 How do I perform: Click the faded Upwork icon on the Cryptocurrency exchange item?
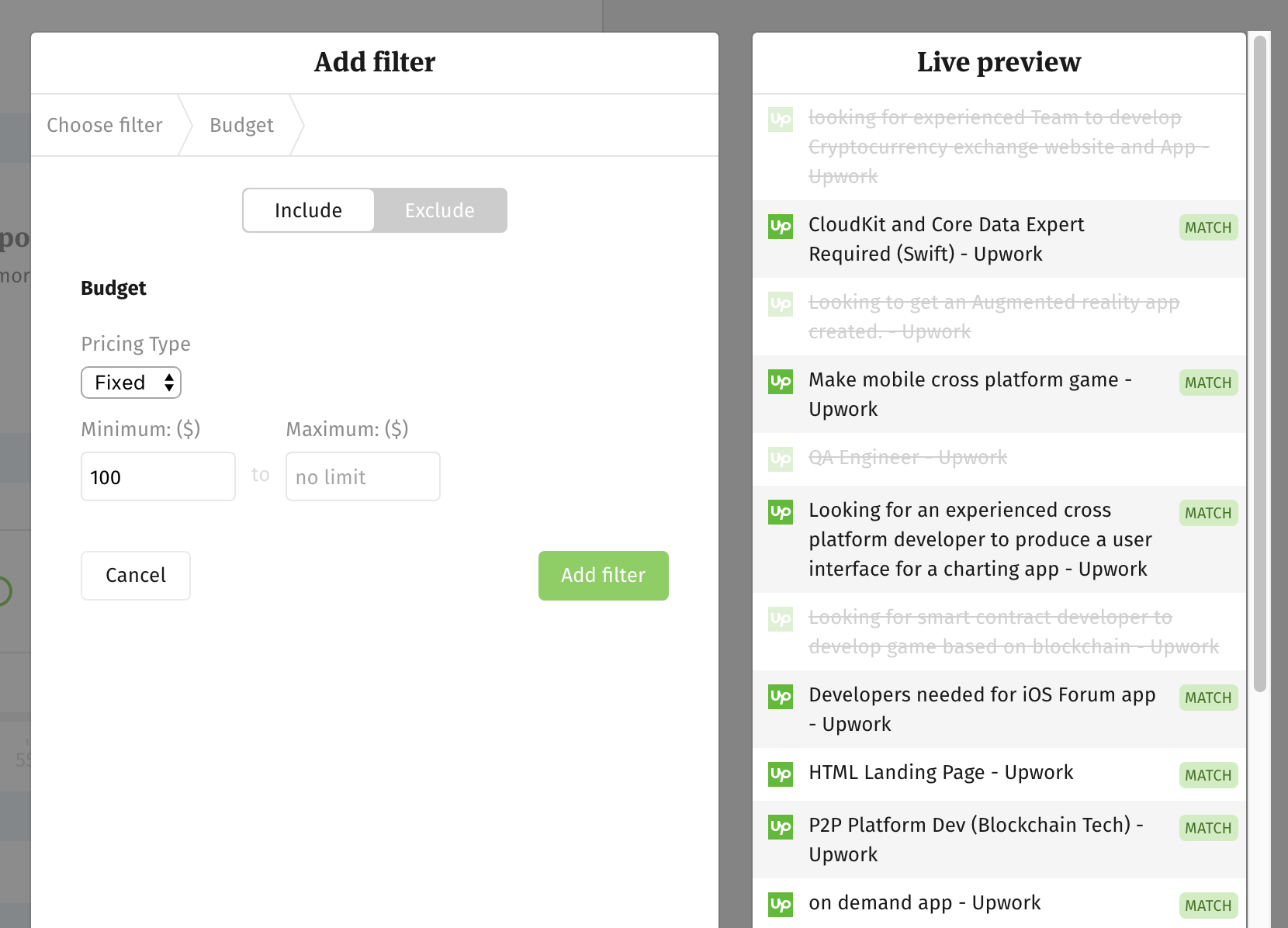click(782, 120)
